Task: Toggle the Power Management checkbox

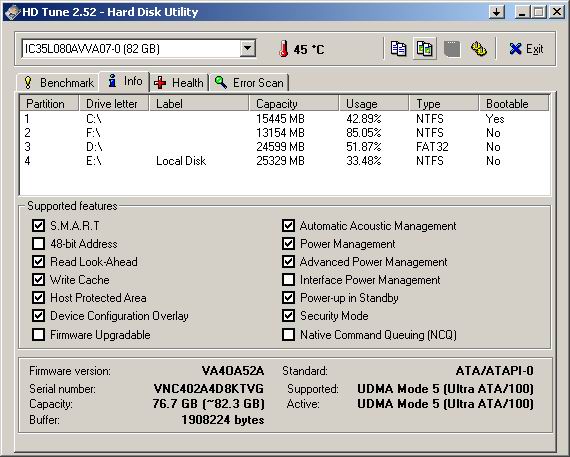Action: click(288, 244)
